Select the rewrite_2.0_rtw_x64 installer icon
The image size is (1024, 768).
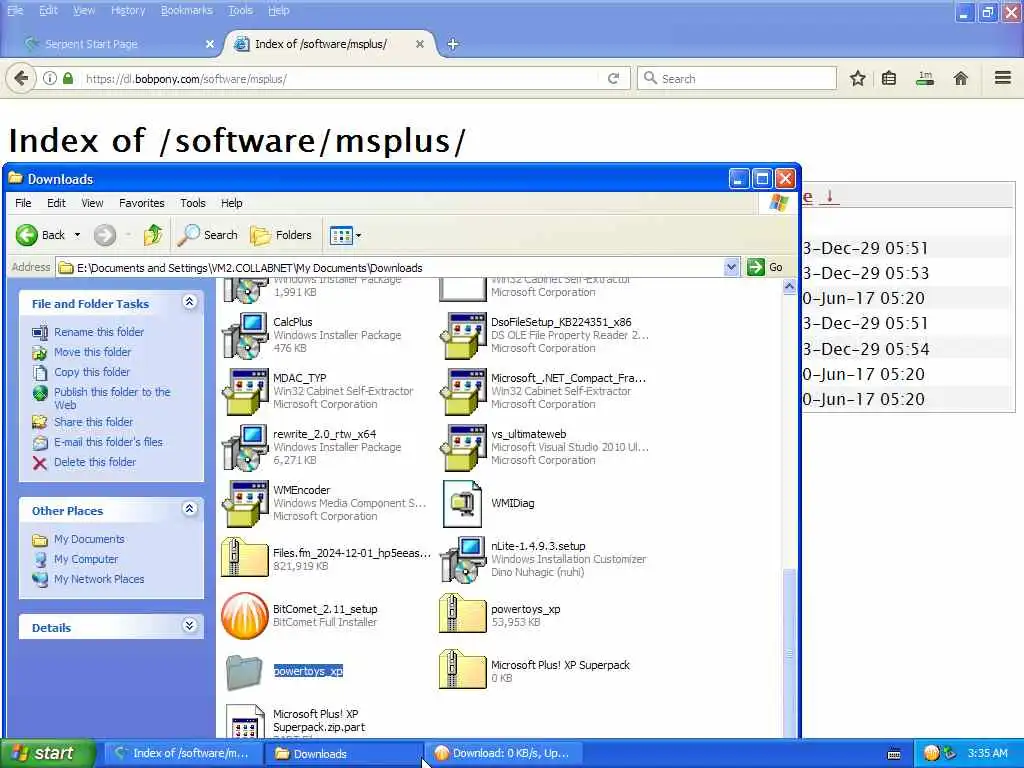coord(245,447)
